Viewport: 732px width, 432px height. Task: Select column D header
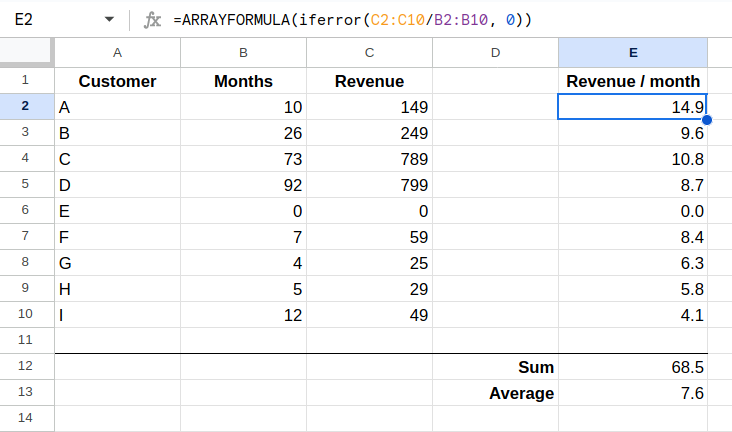tap(496, 53)
